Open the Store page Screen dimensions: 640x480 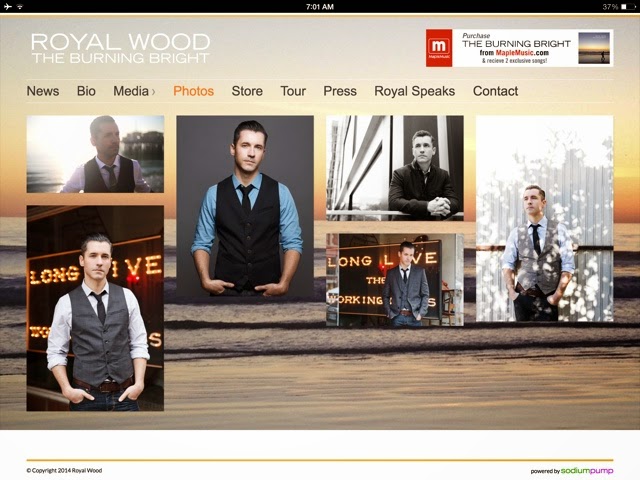[247, 91]
